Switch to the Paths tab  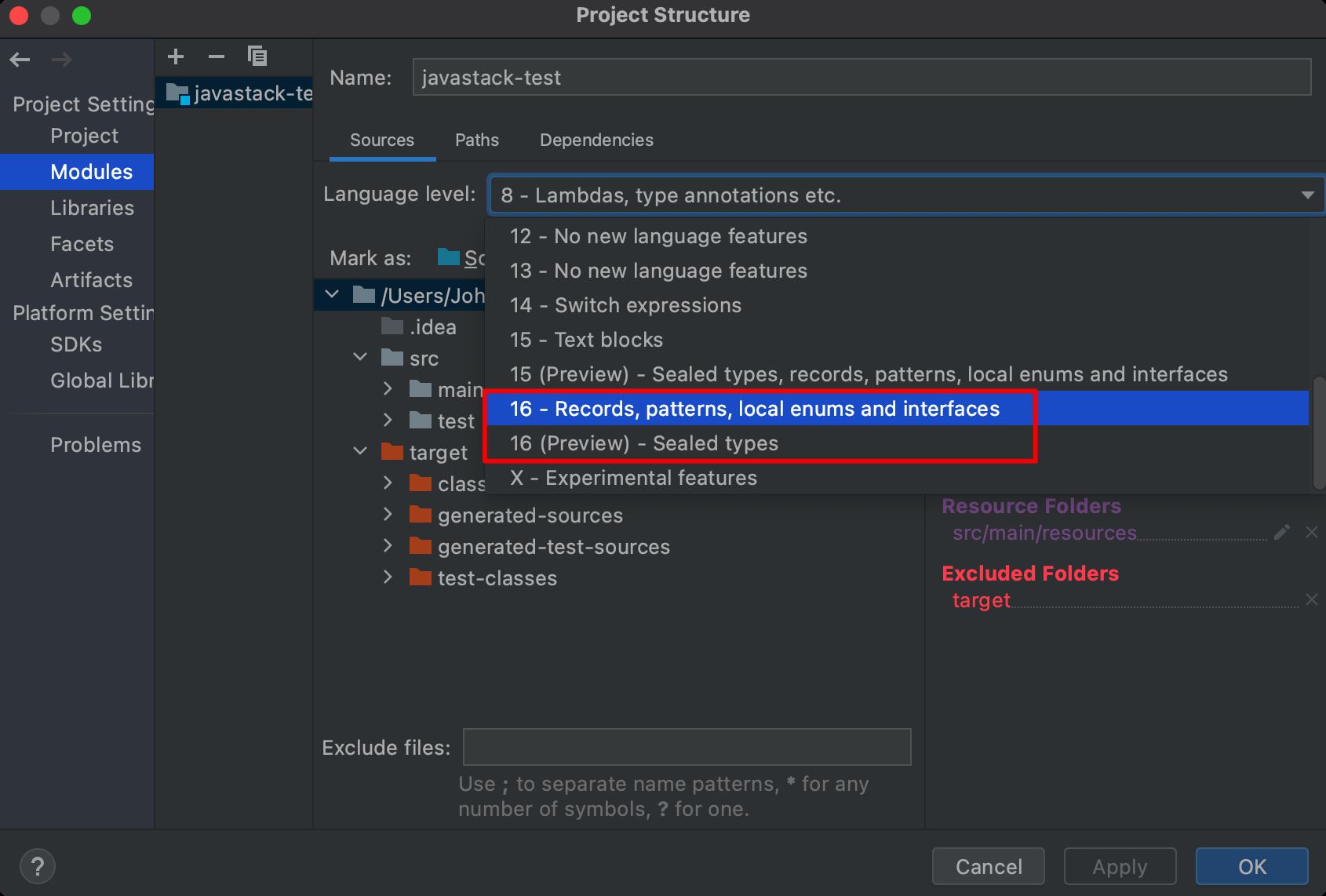click(476, 140)
